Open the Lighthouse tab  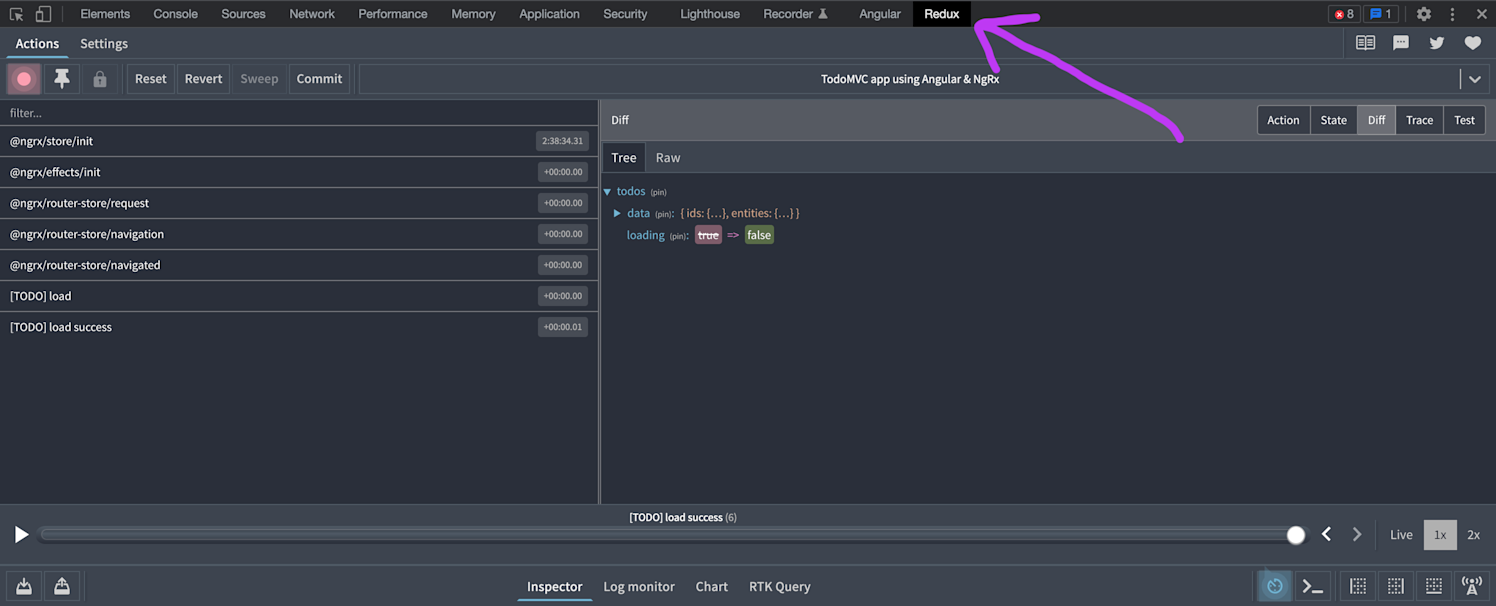tap(710, 14)
